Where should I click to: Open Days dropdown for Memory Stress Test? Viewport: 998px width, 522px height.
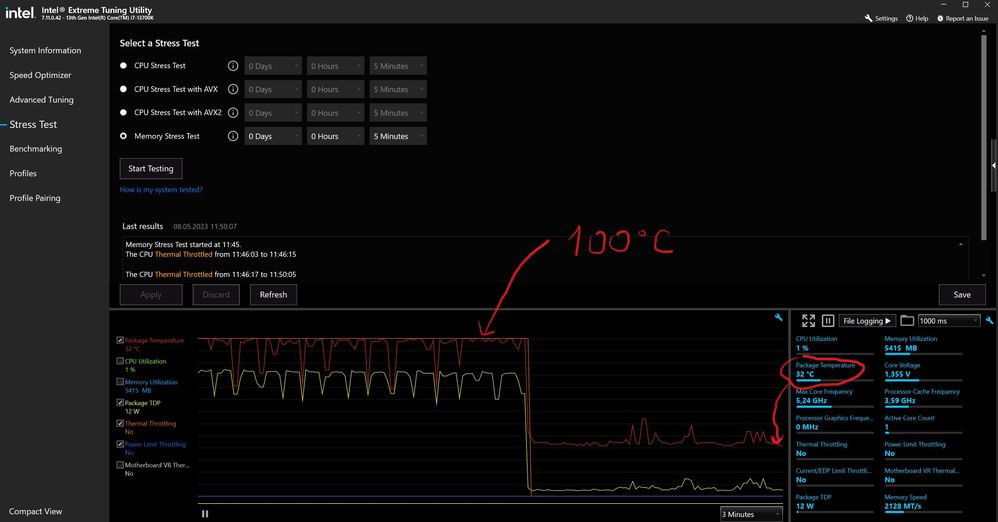pyautogui.click(x=273, y=136)
